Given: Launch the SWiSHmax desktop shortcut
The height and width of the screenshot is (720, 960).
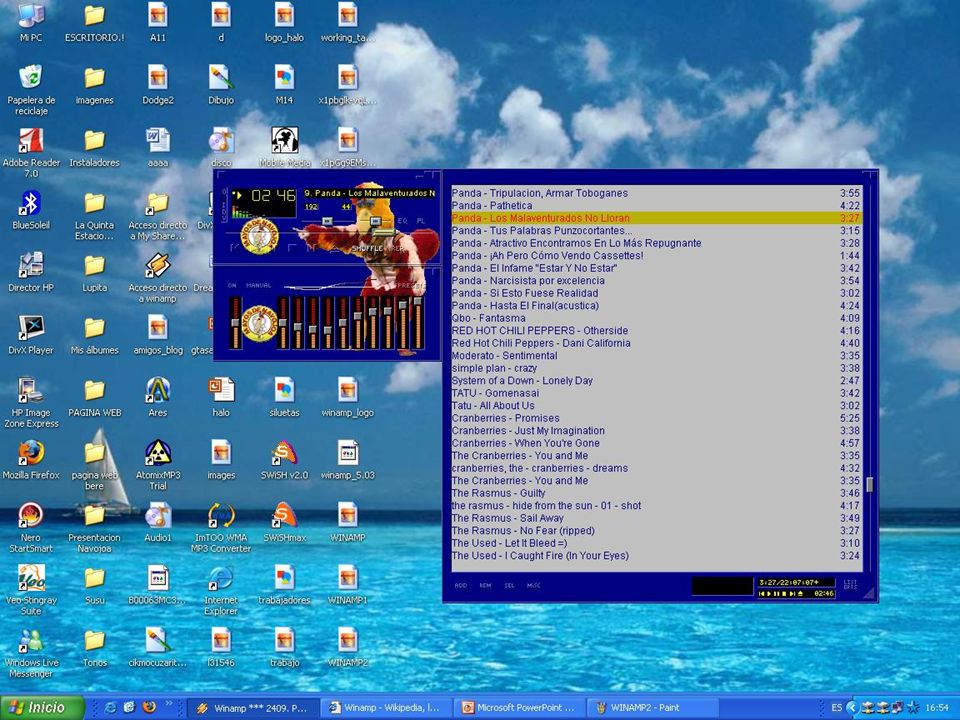Looking at the screenshot, I should [284, 522].
